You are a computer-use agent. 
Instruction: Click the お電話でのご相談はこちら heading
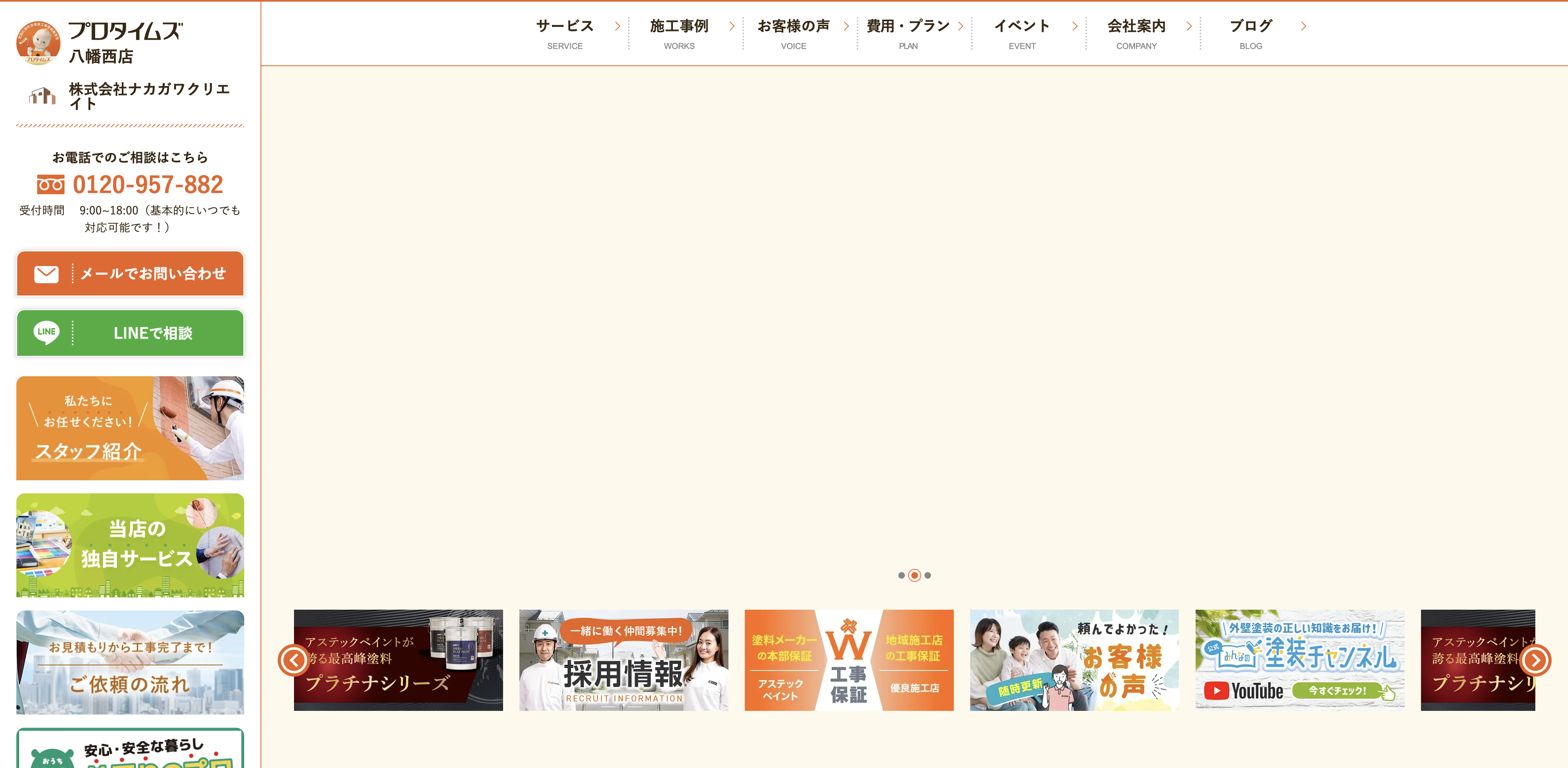(130, 158)
